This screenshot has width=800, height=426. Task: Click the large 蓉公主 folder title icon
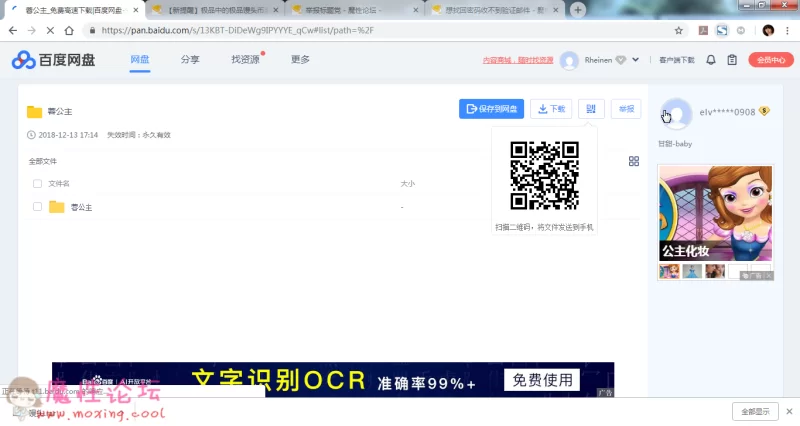coord(34,112)
